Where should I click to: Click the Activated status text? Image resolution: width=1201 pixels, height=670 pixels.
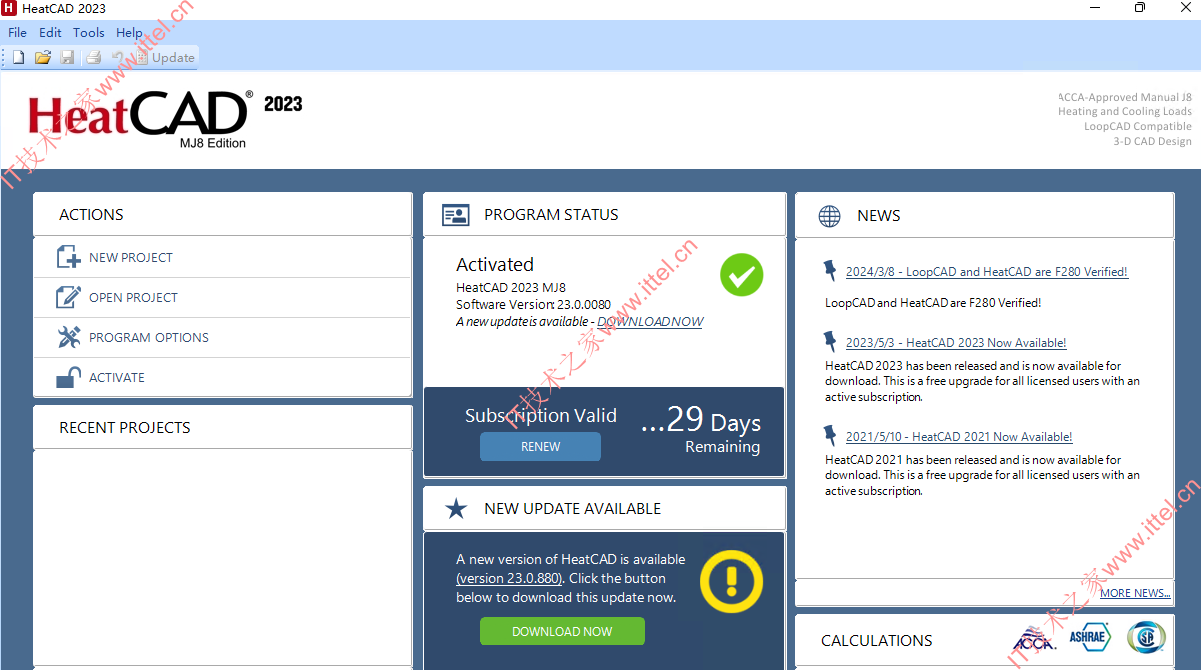coord(495,265)
